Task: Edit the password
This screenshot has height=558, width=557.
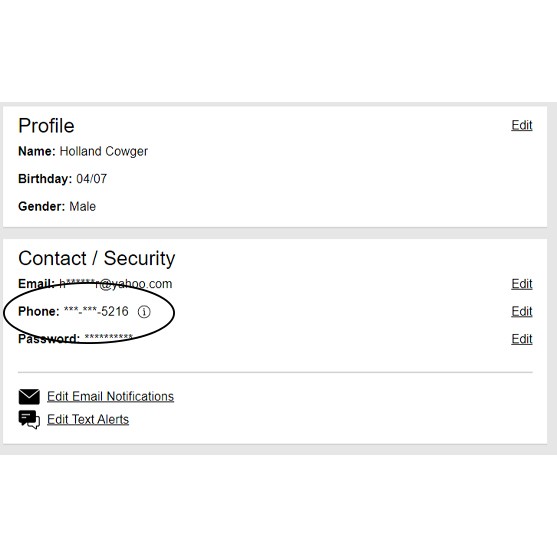Action: [x=522, y=339]
